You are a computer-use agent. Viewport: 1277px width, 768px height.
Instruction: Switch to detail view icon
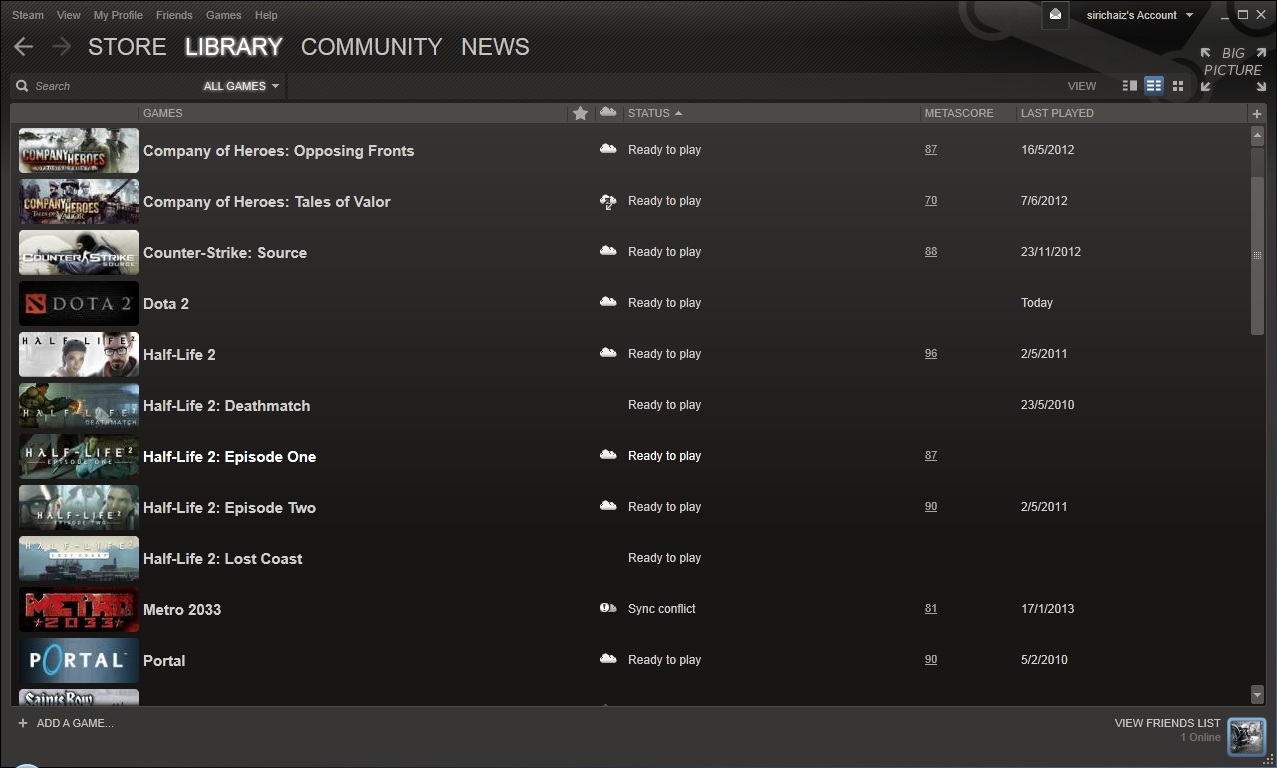click(x=1130, y=86)
